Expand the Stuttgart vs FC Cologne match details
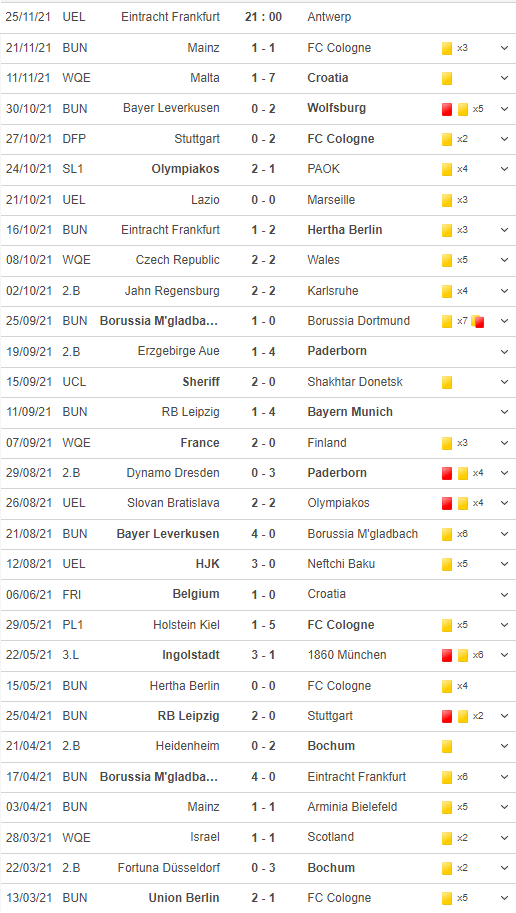Image resolution: width=516 pixels, height=913 pixels. click(x=504, y=139)
